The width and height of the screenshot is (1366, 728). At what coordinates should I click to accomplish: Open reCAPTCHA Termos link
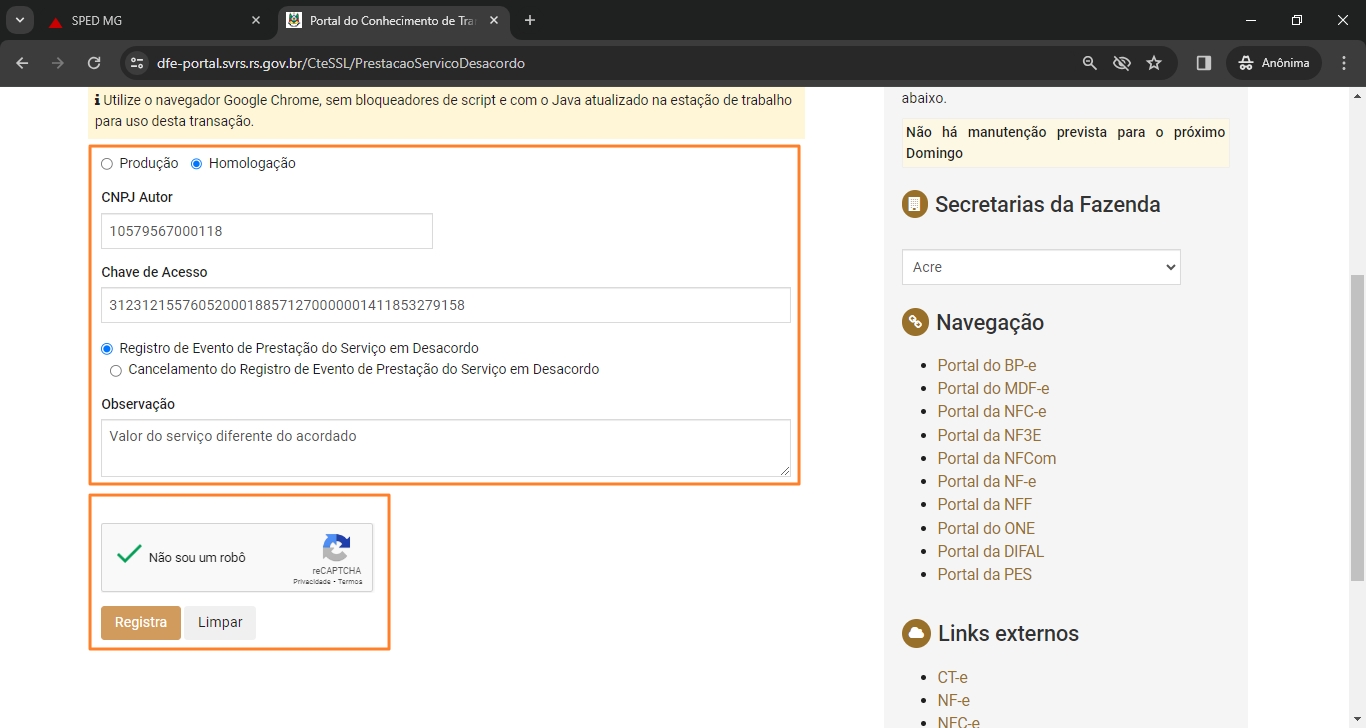[x=350, y=581]
